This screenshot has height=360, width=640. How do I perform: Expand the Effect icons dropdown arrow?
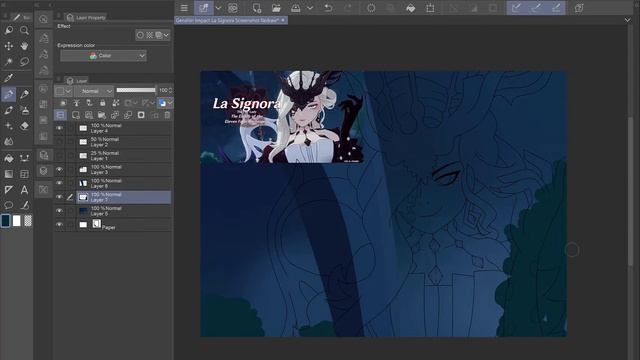click(x=166, y=35)
